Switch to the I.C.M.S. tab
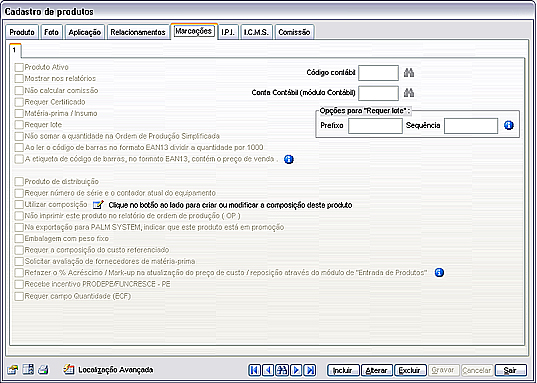This screenshot has height=383, width=537. pos(257,32)
